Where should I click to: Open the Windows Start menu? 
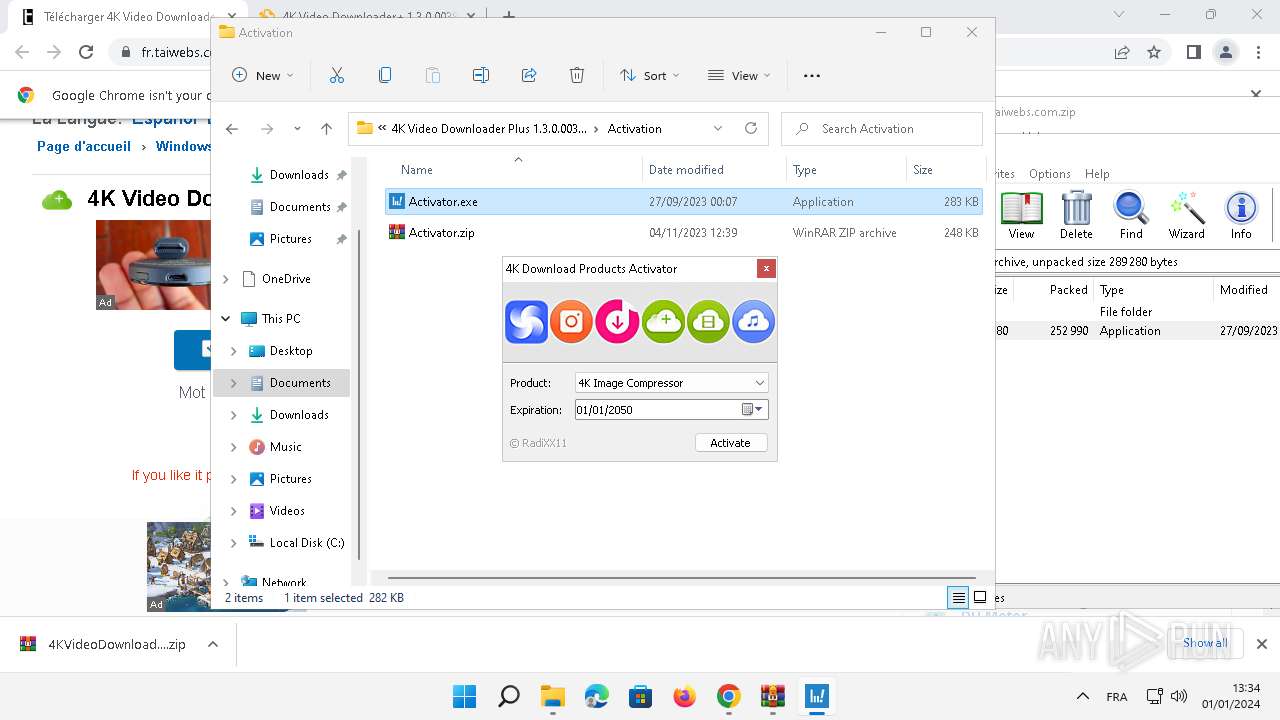[x=464, y=696]
